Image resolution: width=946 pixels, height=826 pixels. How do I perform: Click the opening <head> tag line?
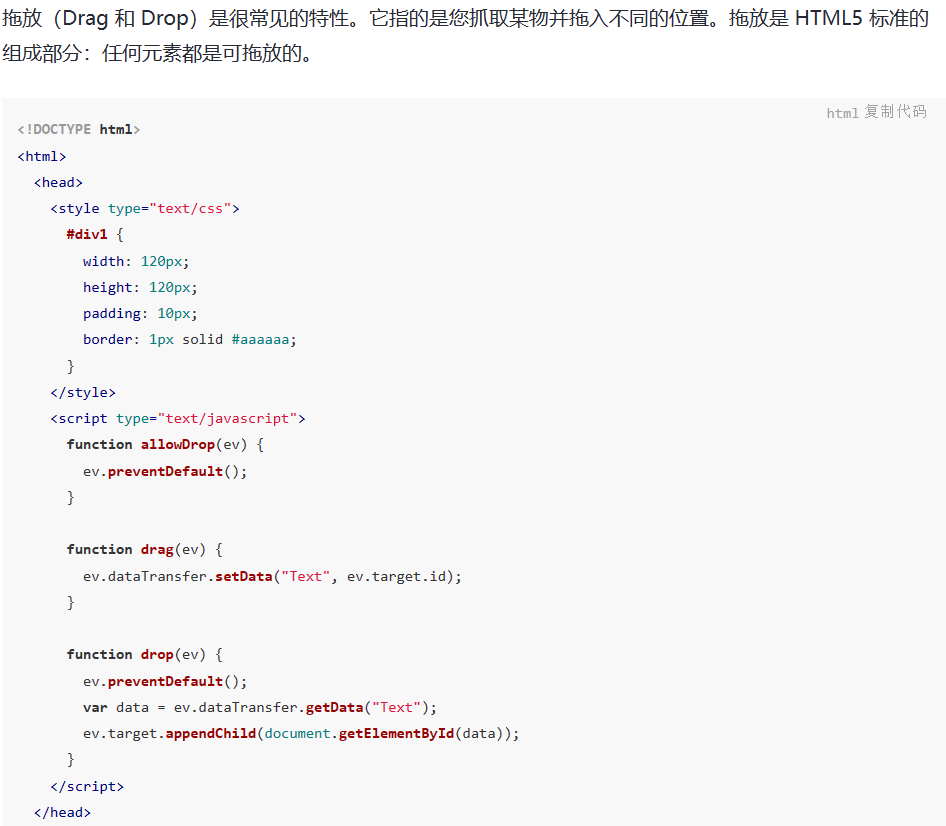tap(58, 182)
